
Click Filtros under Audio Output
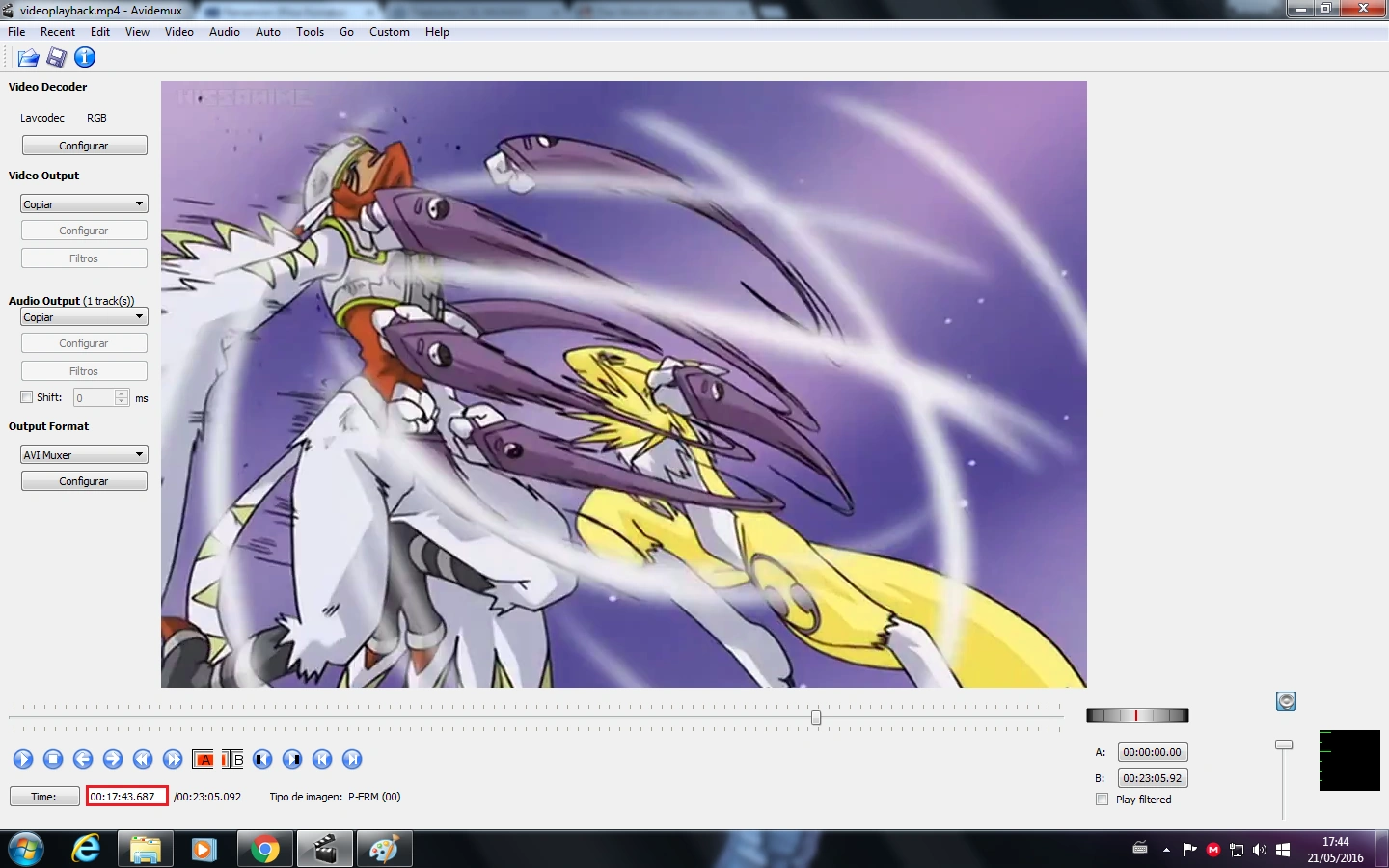click(x=84, y=371)
